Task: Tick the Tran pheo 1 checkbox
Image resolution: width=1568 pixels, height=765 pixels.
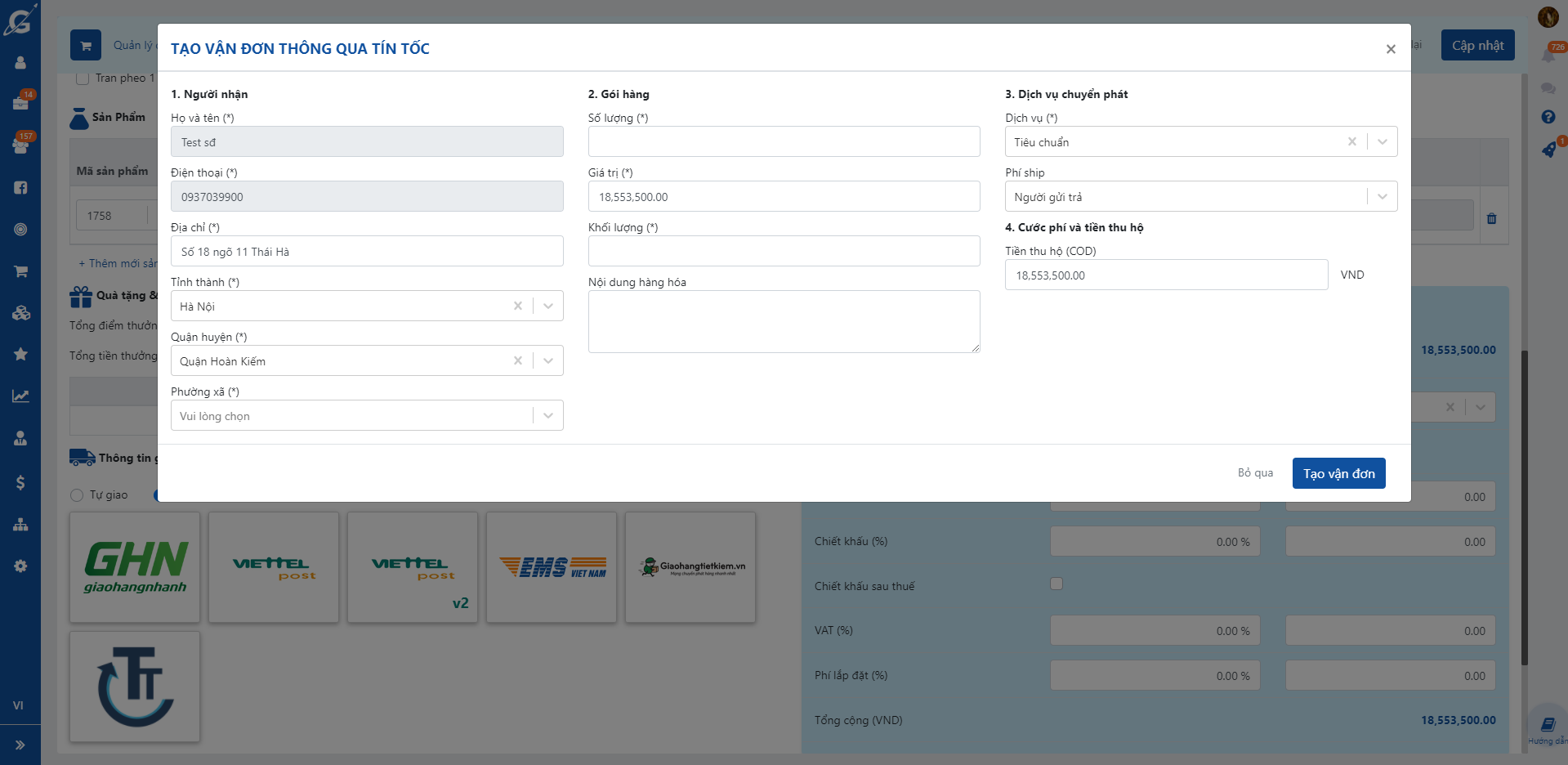Action: [x=83, y=78]
